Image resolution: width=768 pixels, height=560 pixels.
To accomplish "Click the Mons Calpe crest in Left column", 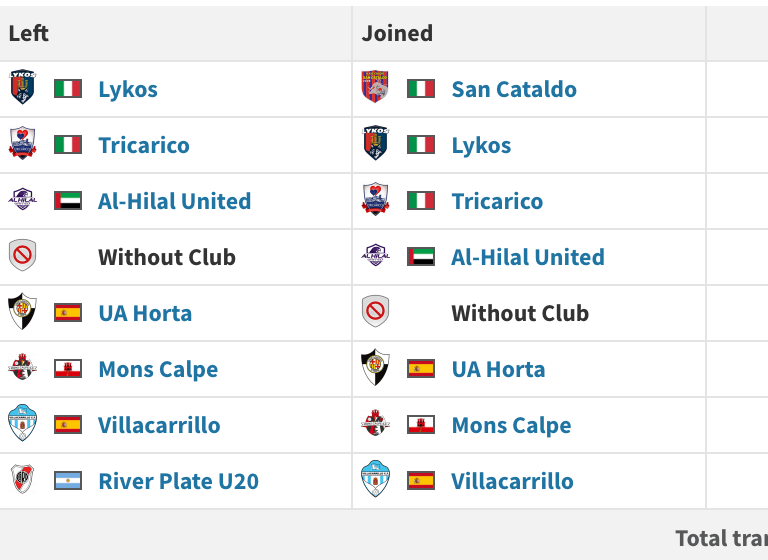I will click(x=22, y=368).
